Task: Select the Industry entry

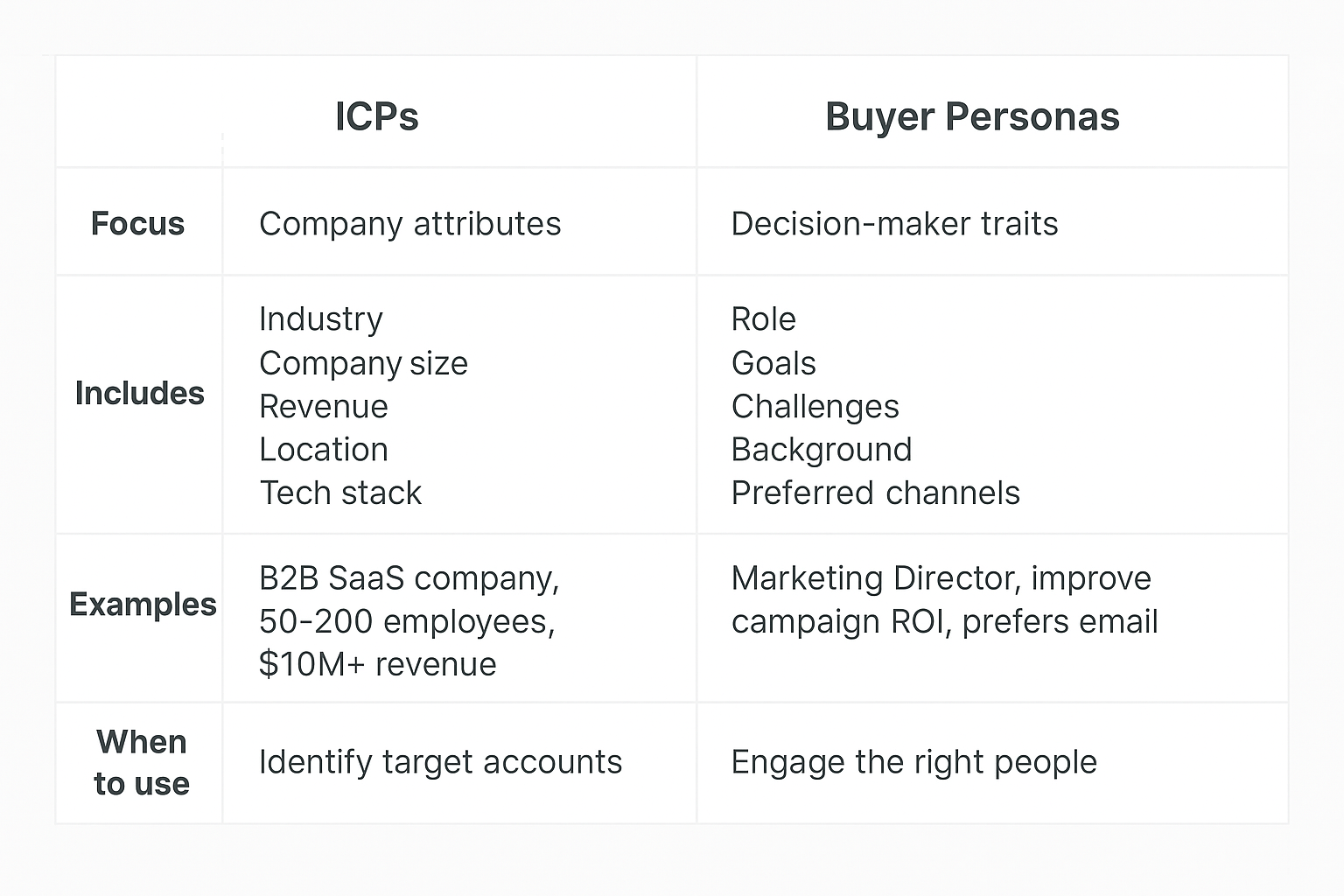Action: (x=321, y=319)
